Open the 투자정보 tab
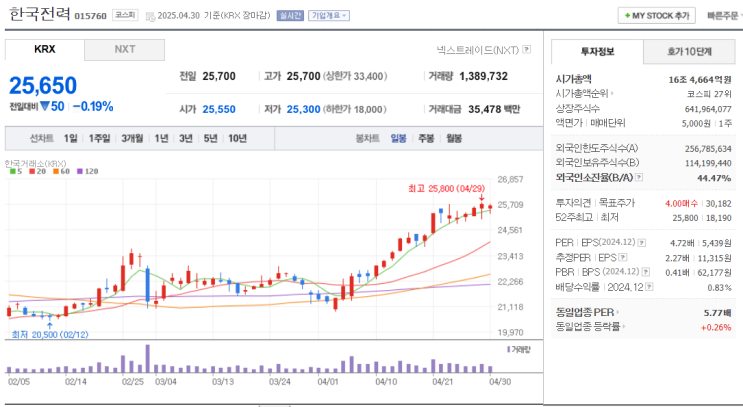Viewport: 743px width, 407px height. click(597, 52)
